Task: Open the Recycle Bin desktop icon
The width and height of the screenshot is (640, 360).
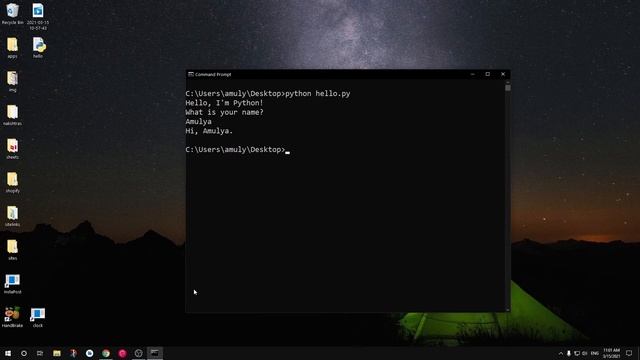Action: [12, 13]
